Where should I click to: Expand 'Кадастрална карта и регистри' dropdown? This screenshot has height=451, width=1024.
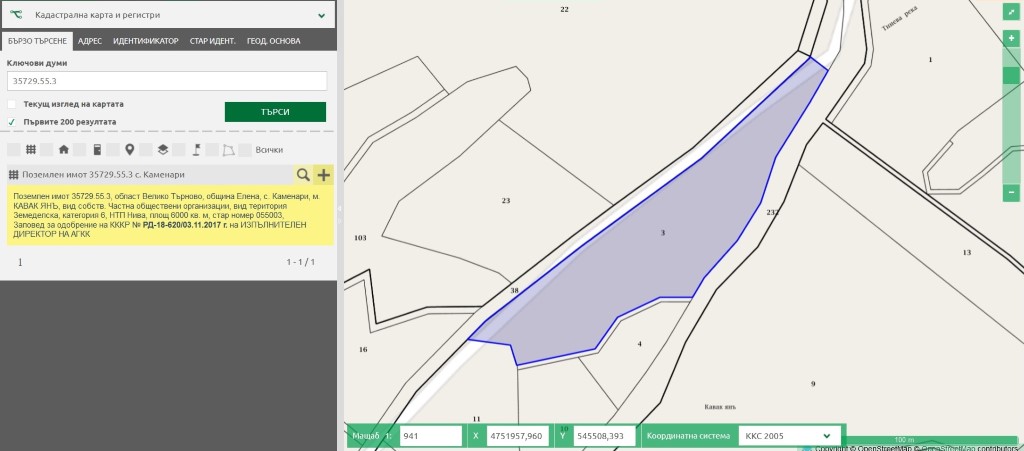point(321,16)
